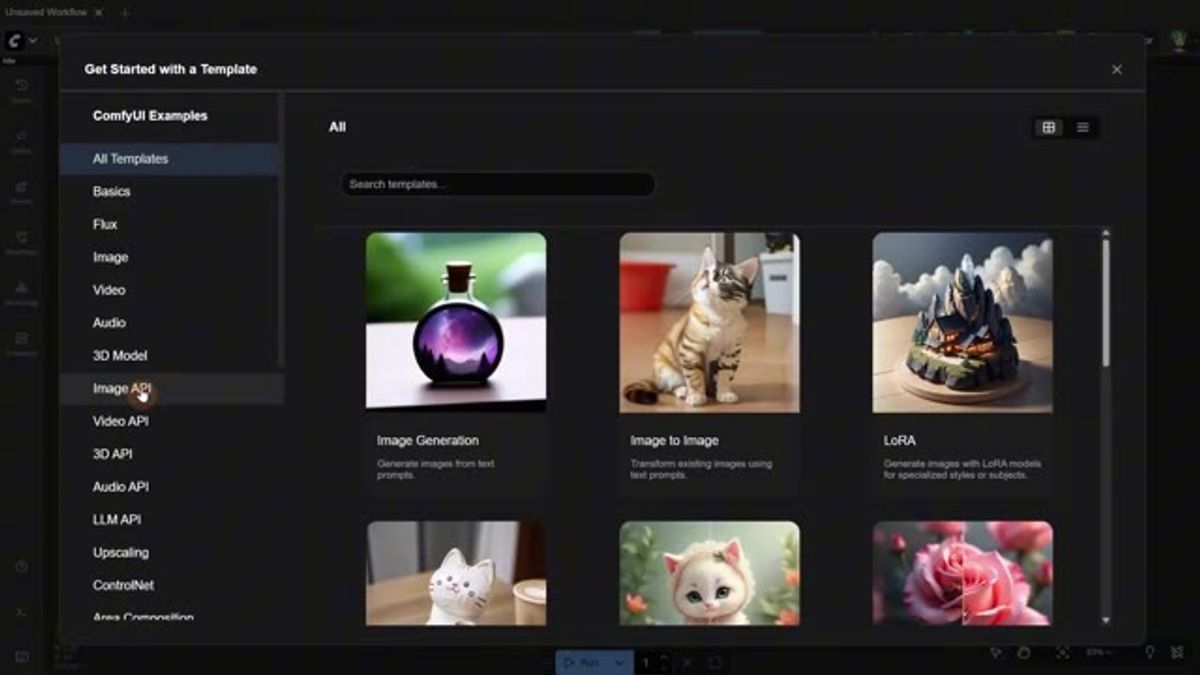Click the Image to Image card title
The width and height of the screenshot is (1200, 675).
(674, 441)
